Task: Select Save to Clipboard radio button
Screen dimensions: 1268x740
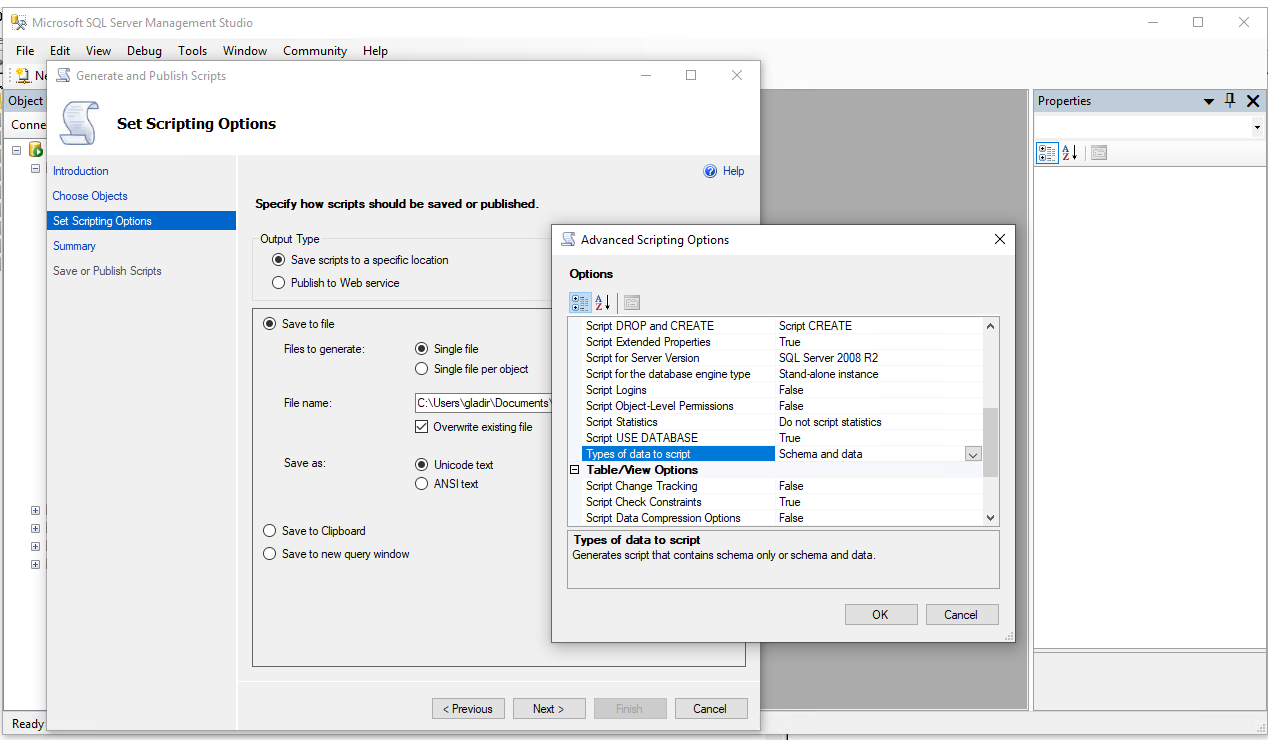Action: 269,531
